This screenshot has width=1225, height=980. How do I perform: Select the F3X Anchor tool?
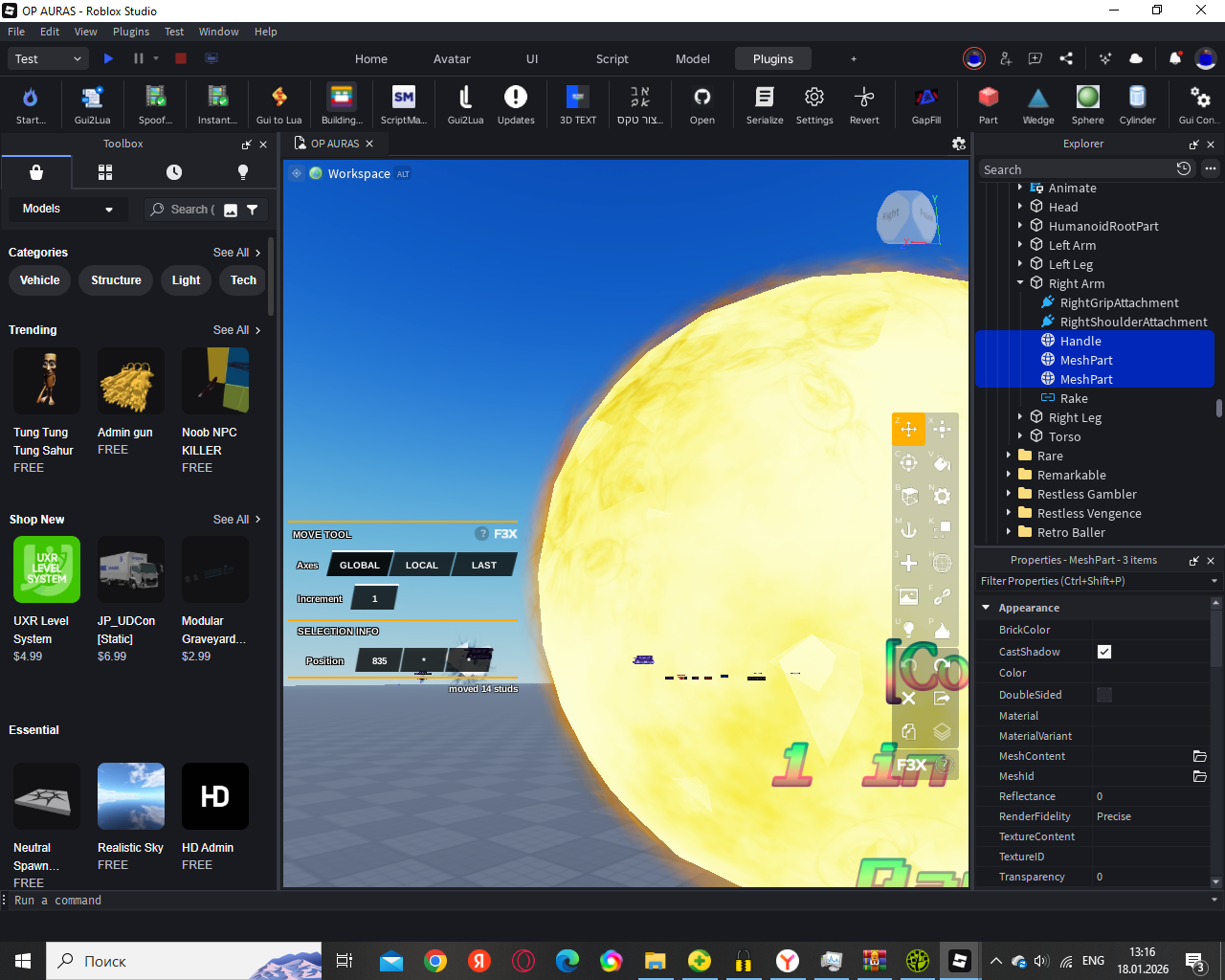(x=909, y=529)
